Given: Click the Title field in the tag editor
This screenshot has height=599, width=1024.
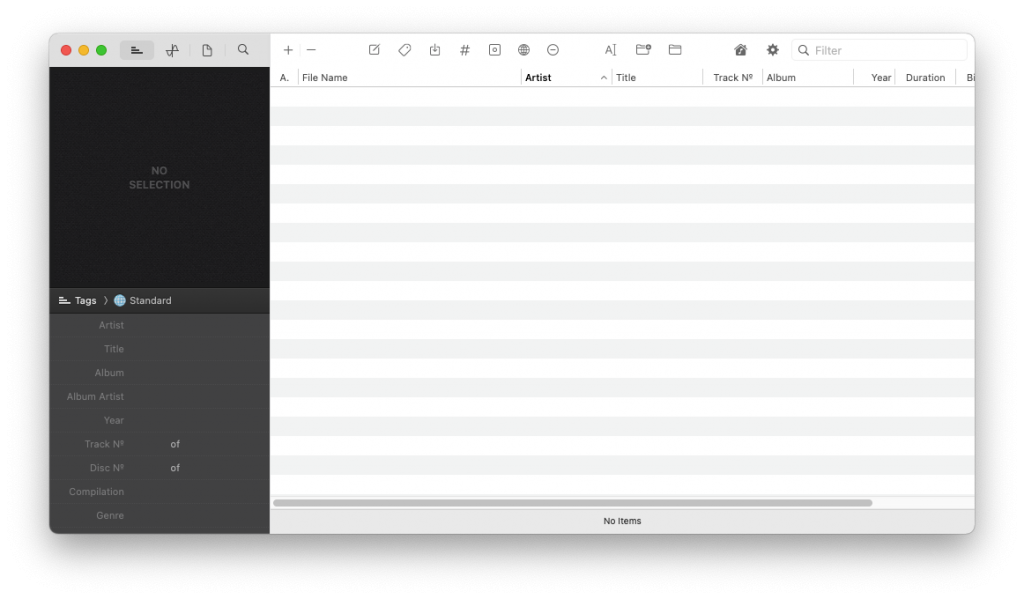Looking at the screenshot, I should [159, 349].
